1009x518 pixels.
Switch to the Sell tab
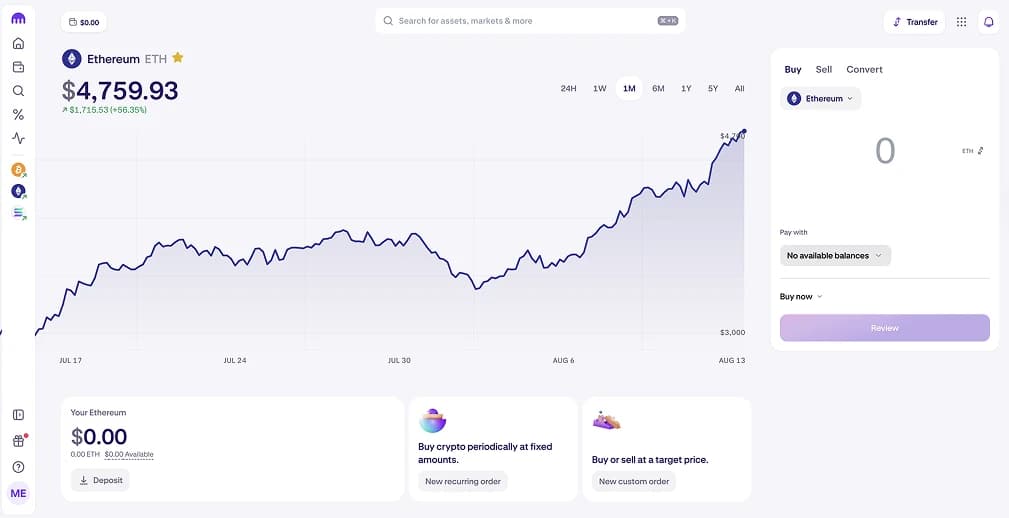[823, 69]
